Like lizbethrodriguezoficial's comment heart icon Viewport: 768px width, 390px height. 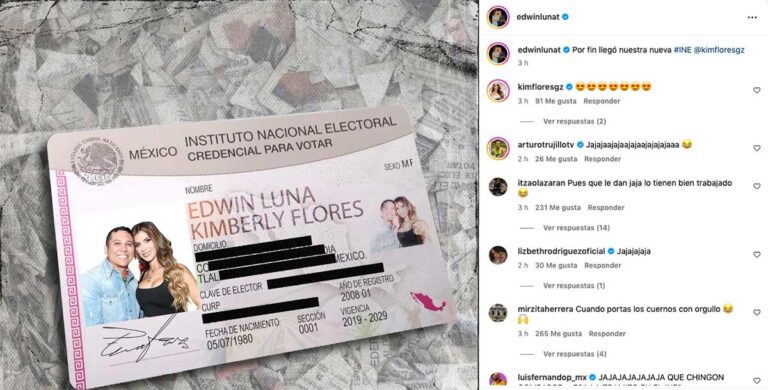[x=757, y=255]
